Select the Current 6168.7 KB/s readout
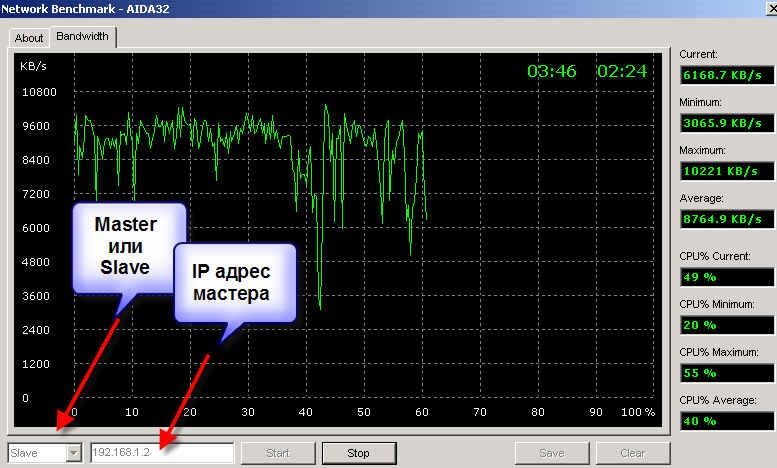The image size is (777, 468). [725, 75]
